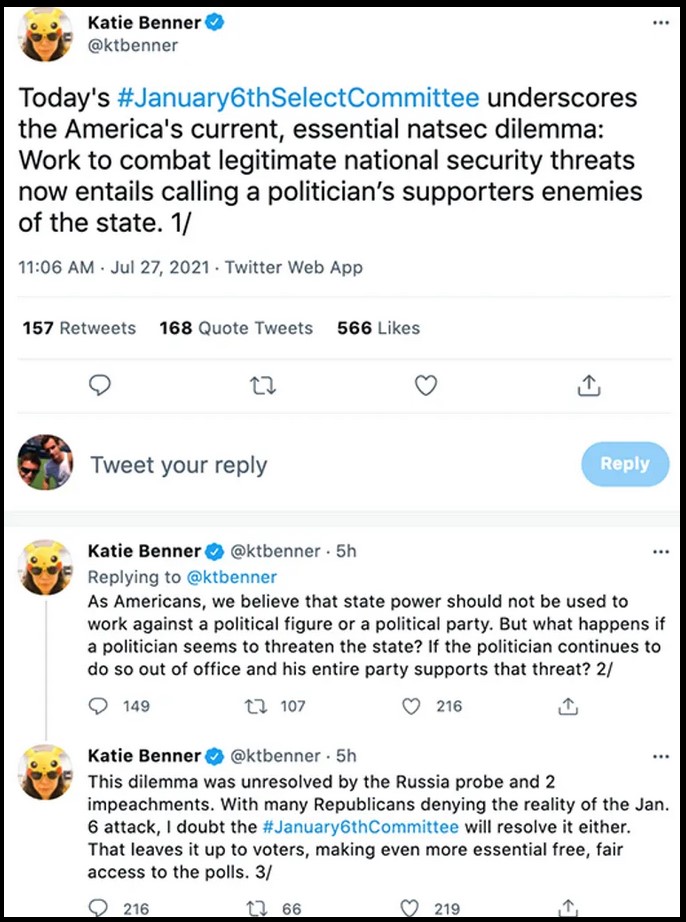View the list of 157 Retweets
This screenshot has height=922, width=686.
pos(79,328)
